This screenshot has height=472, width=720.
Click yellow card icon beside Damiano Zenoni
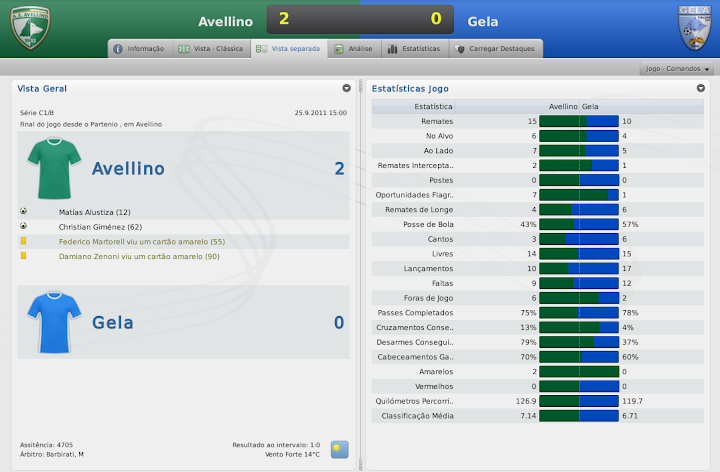[x=23, y=256]
